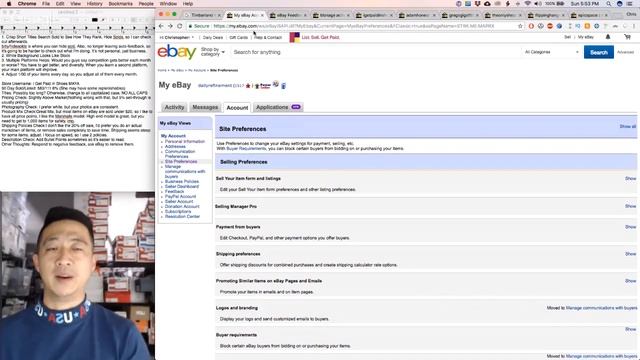
Task: Click the orange extension icon in Chrome toolbar
Action: pos(587,26)
